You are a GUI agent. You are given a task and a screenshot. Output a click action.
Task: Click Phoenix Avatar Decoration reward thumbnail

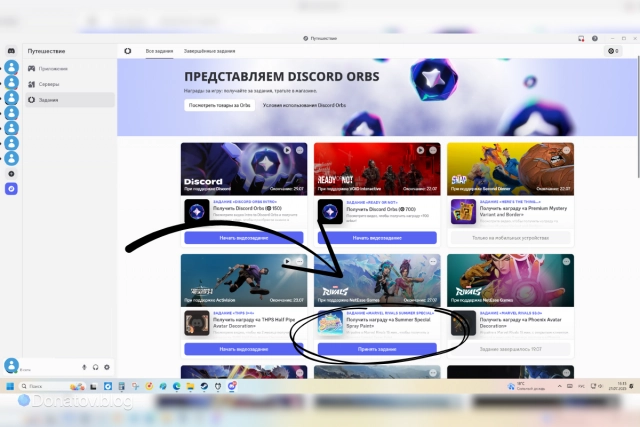click(463, 323)
